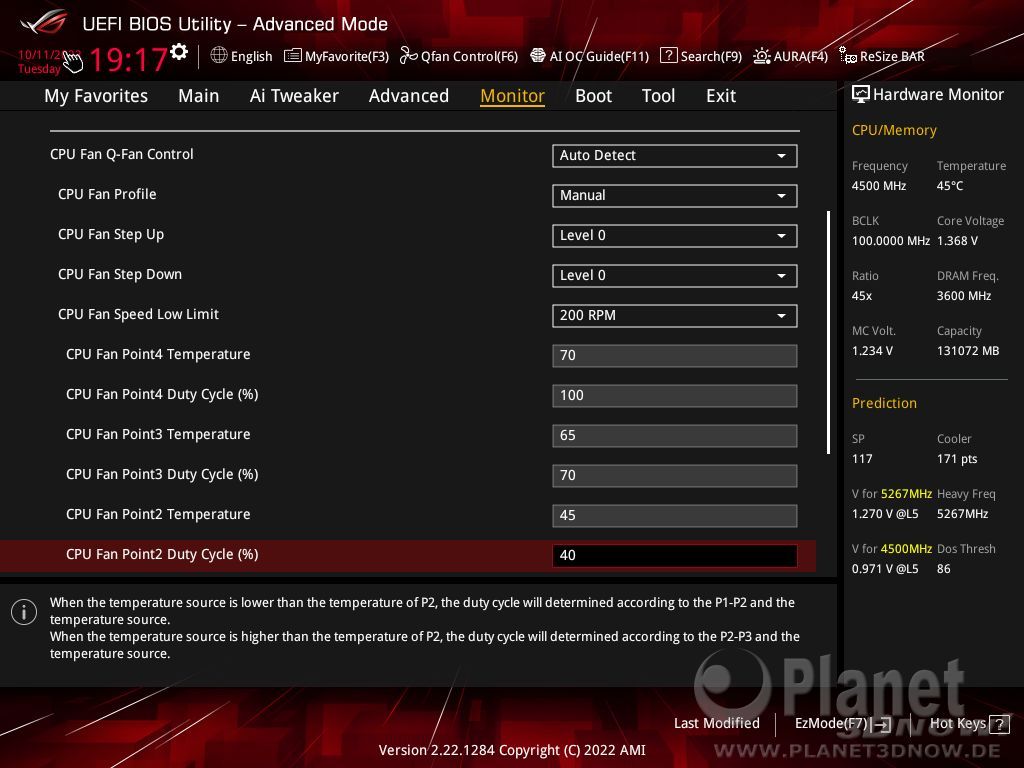
Task: Open CPU Fan Q-Fan Control dropdown
Action: 675,155
